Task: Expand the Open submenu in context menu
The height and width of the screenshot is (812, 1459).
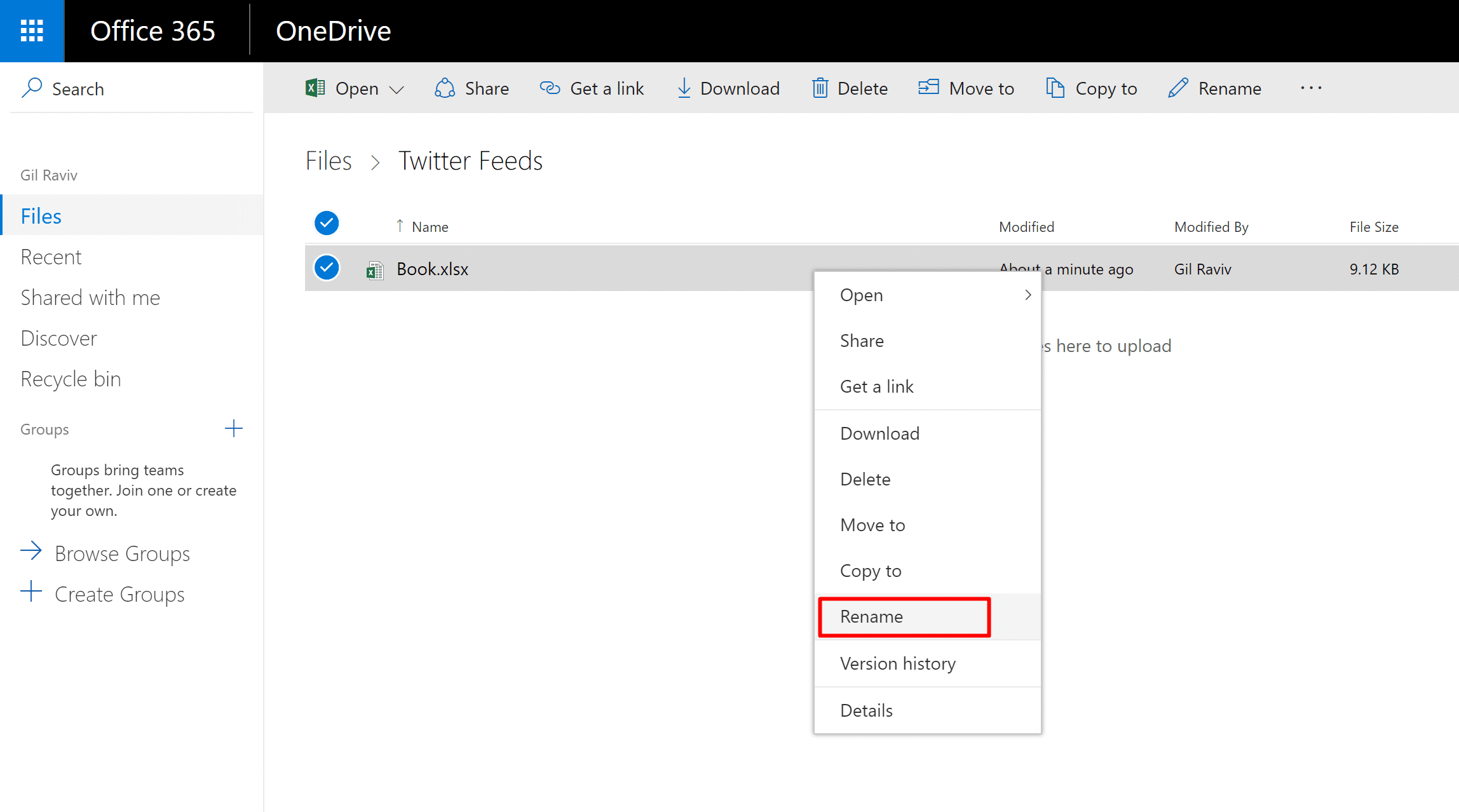Action: tap(1028, 295)
